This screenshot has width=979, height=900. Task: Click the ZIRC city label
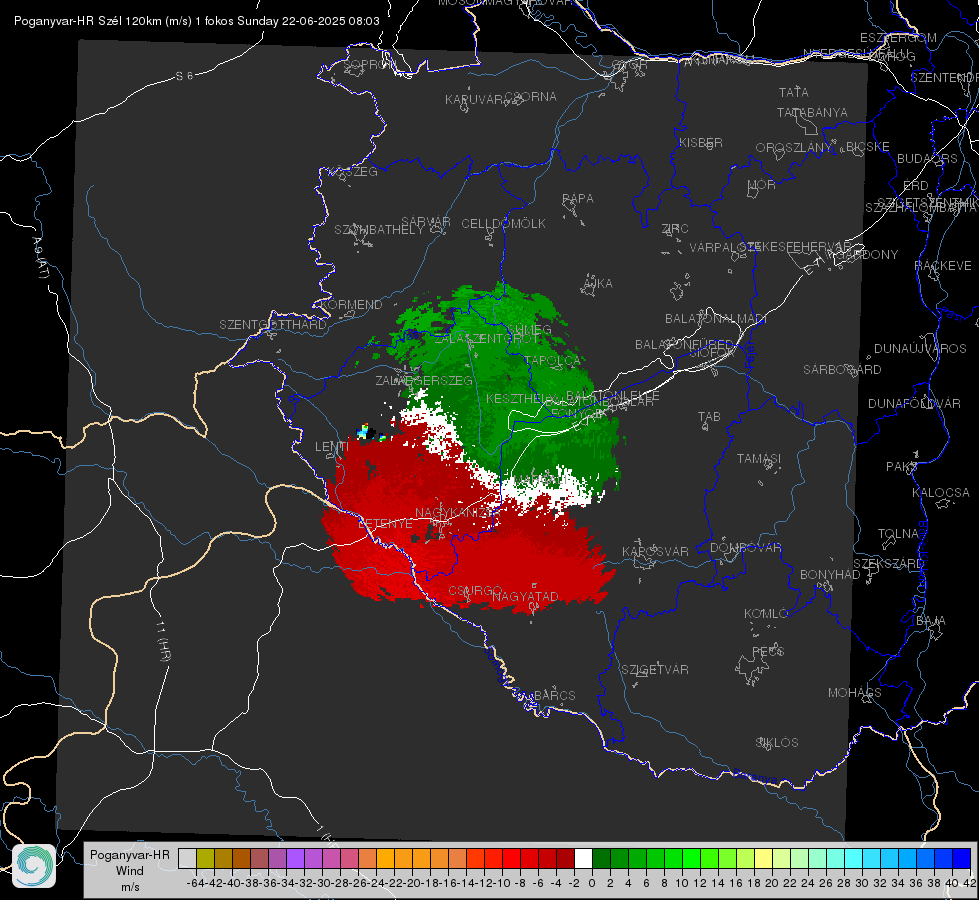[x=675, y=229]
